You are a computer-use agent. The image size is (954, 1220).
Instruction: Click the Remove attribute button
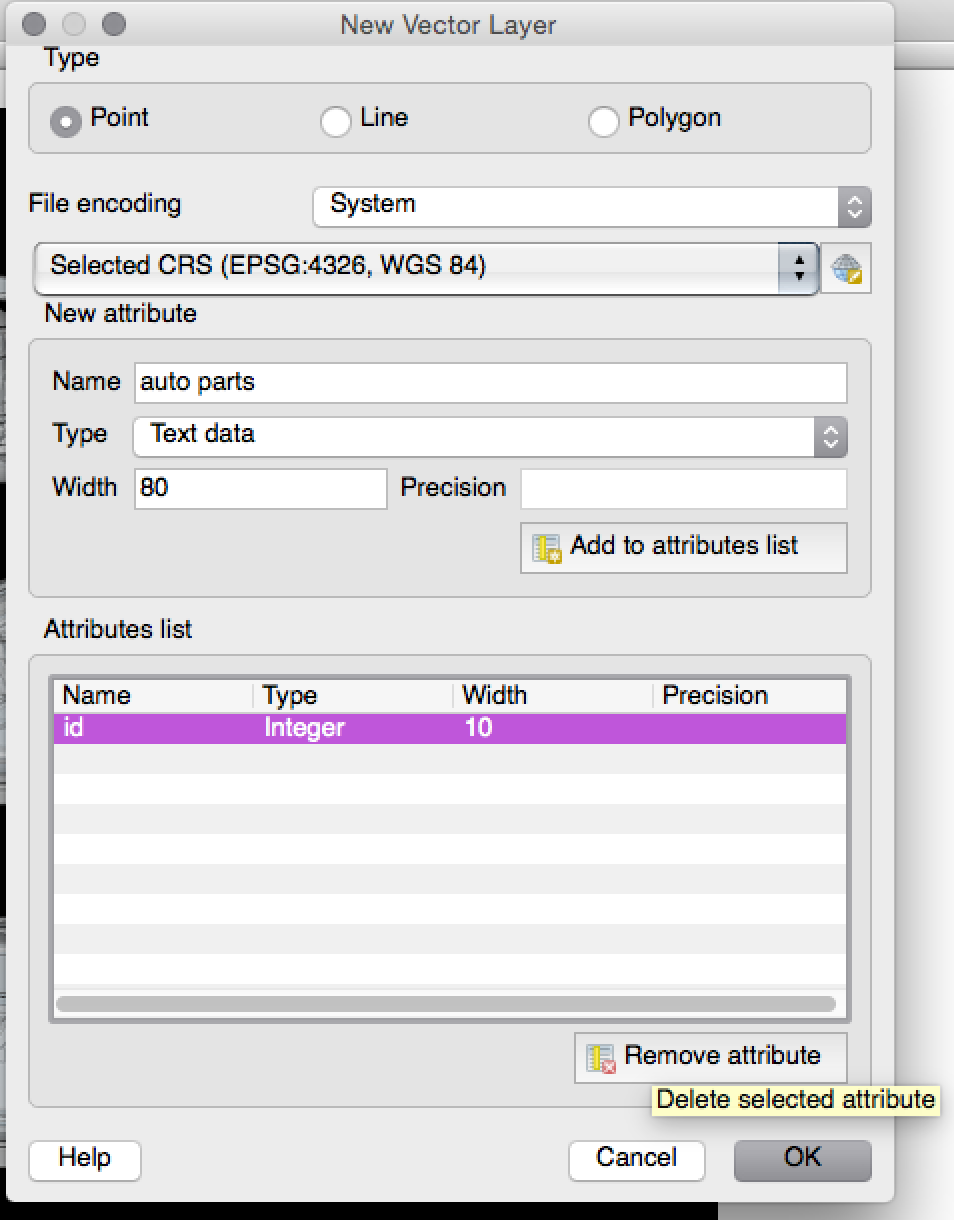point(711,1057)
